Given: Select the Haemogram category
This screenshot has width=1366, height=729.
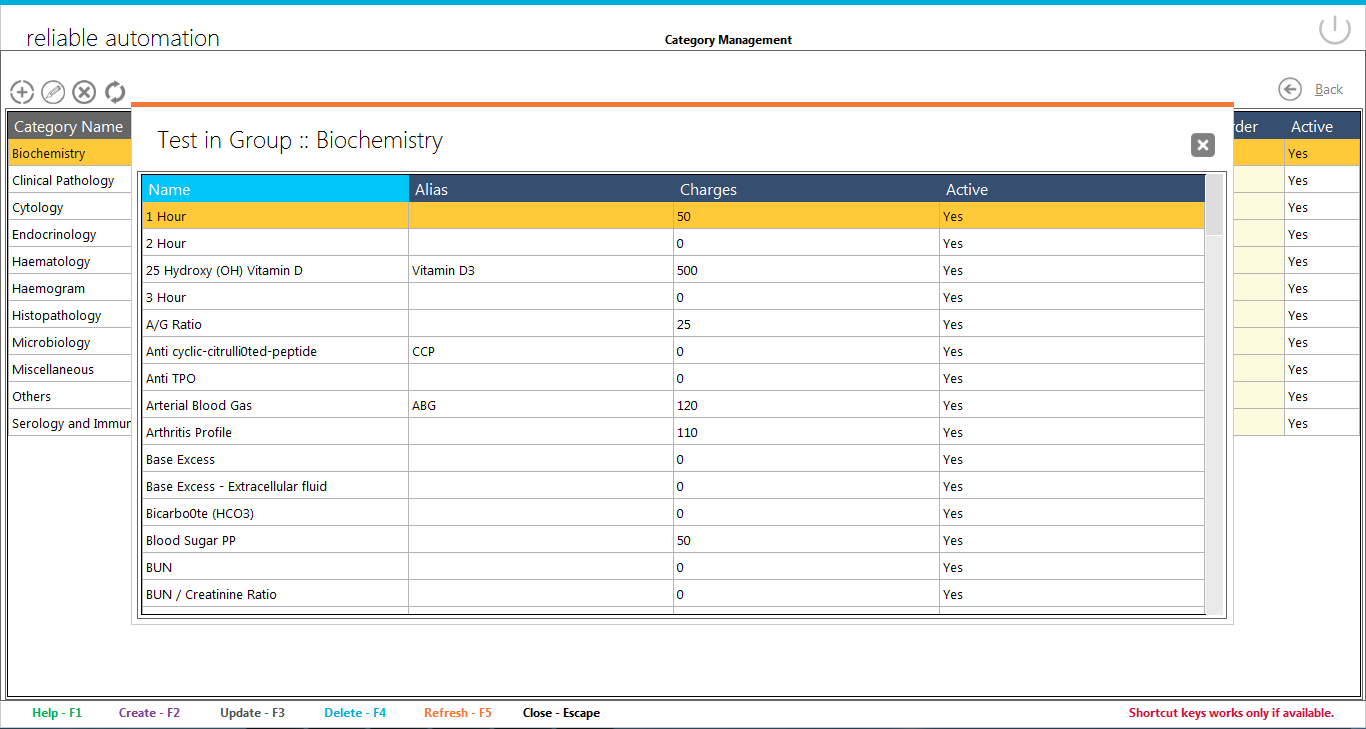Looking at the screenshot, I should (x=70, y=288).
